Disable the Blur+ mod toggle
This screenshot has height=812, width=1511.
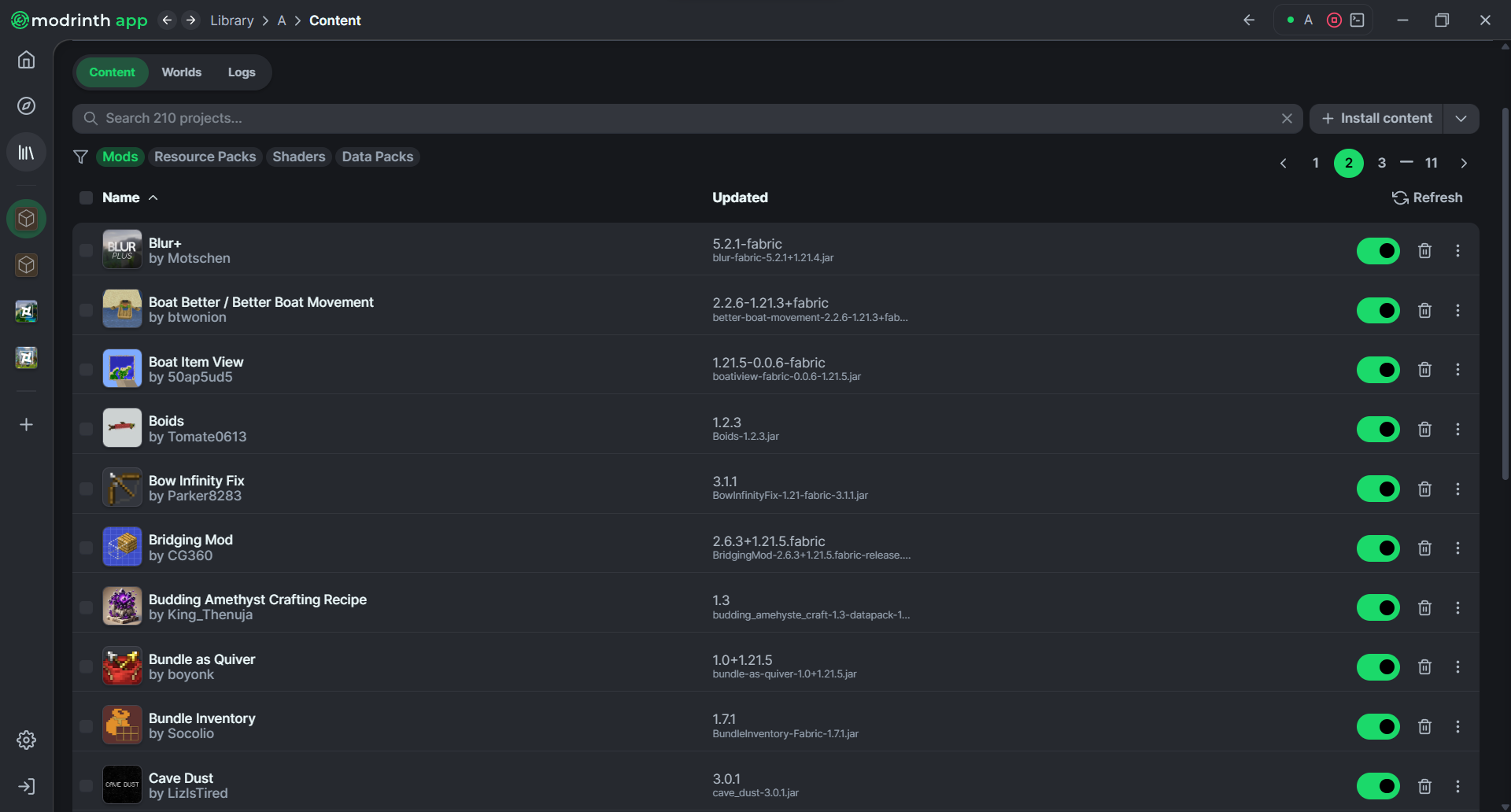(1378, 251)
